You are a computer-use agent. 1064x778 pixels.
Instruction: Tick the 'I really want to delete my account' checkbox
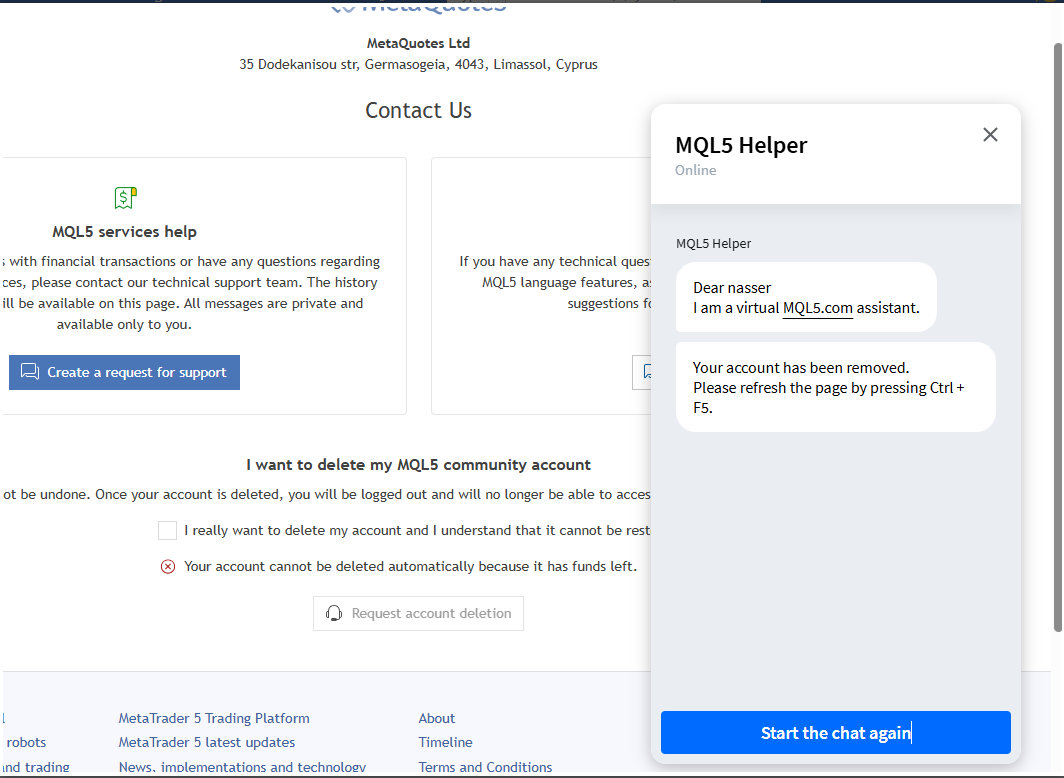167,530
